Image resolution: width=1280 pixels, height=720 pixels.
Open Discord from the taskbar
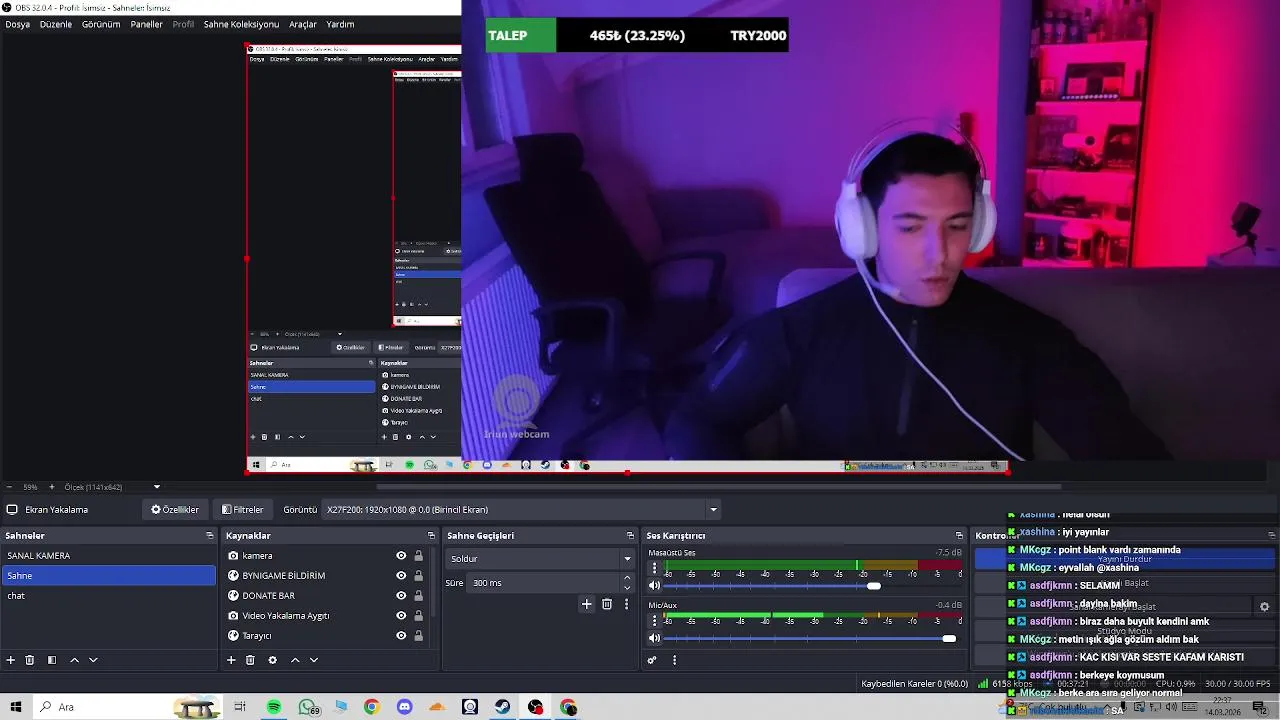coord(404,707)
